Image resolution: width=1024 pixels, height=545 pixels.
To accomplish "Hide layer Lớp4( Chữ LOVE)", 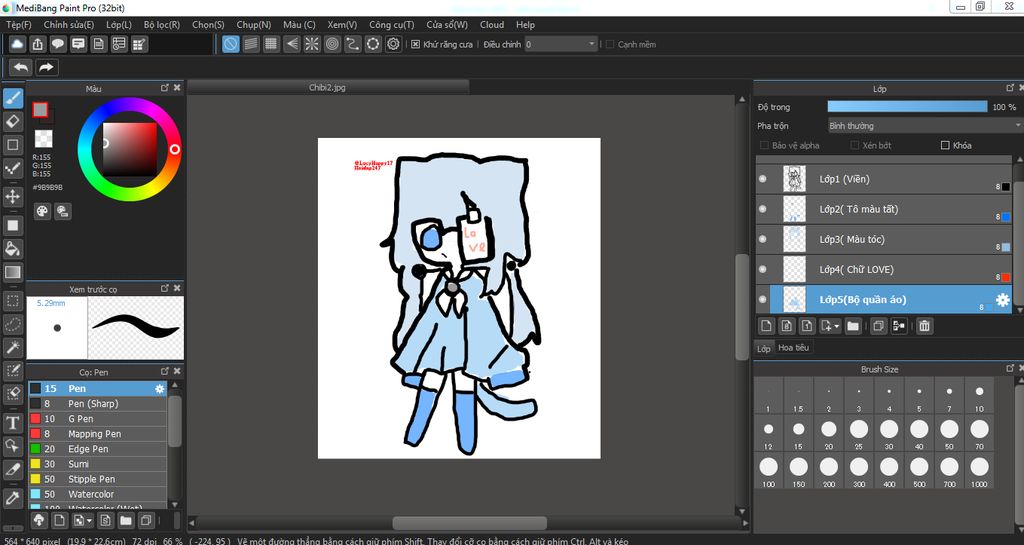I will tap(763, 269).
